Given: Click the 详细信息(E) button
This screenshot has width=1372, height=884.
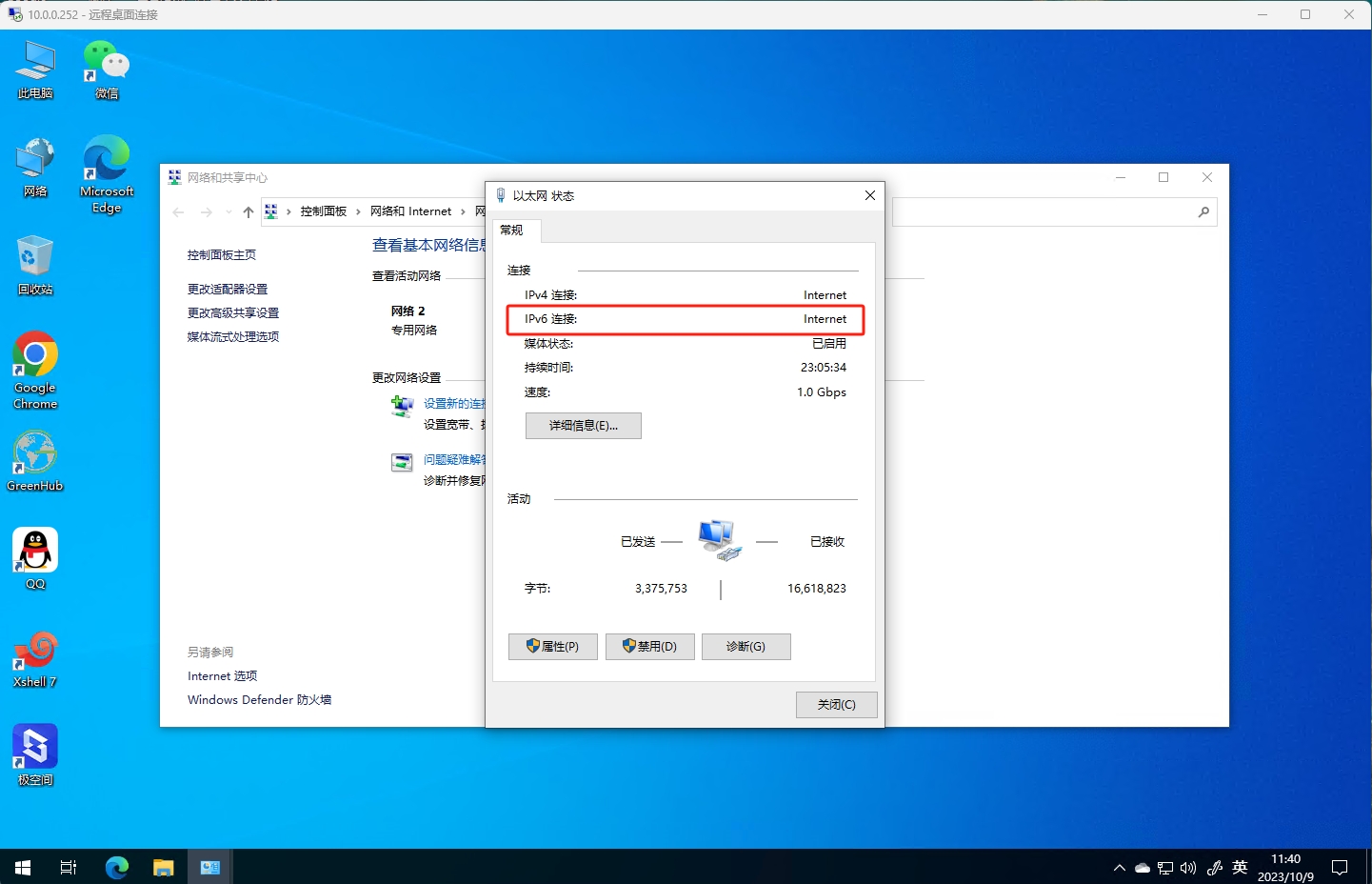Looking at the screenshot, I should (x=583, y=426).
